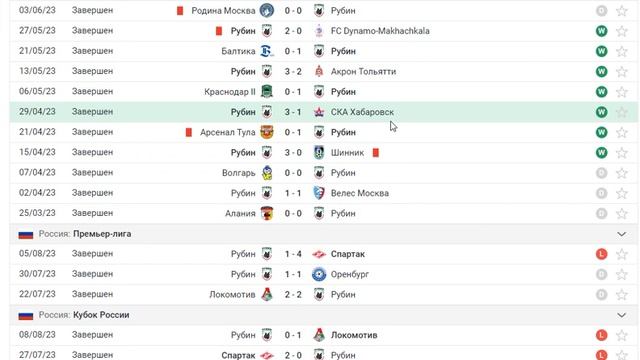Click the Оренбург club crest icon

(x=319, y=274)
